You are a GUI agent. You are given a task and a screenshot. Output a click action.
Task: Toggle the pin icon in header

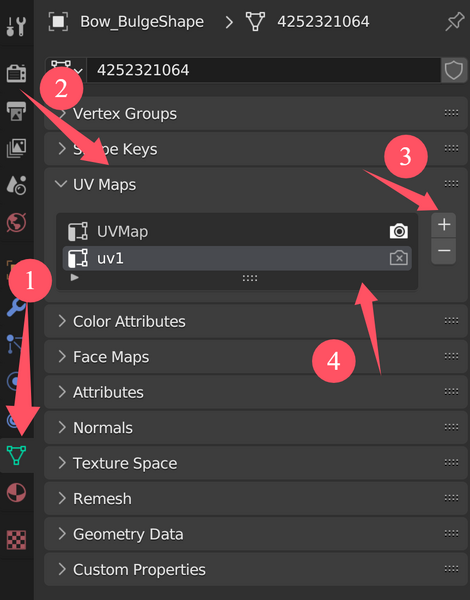coord(454,21)
